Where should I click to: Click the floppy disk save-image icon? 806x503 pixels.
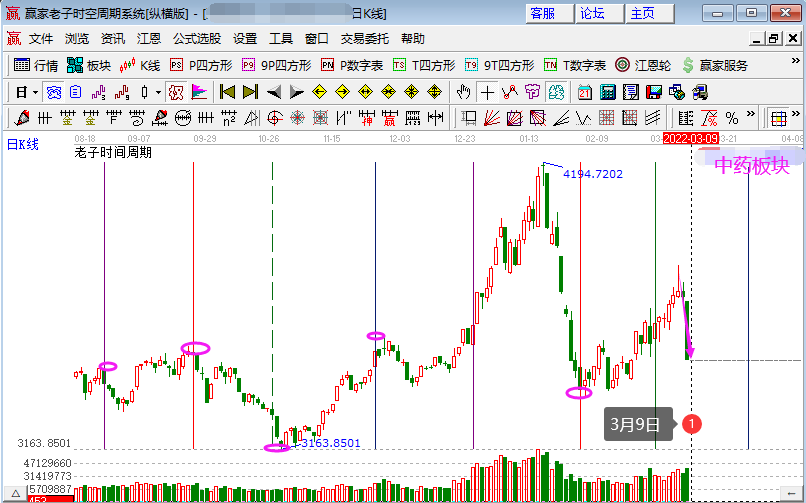(654, 92)
